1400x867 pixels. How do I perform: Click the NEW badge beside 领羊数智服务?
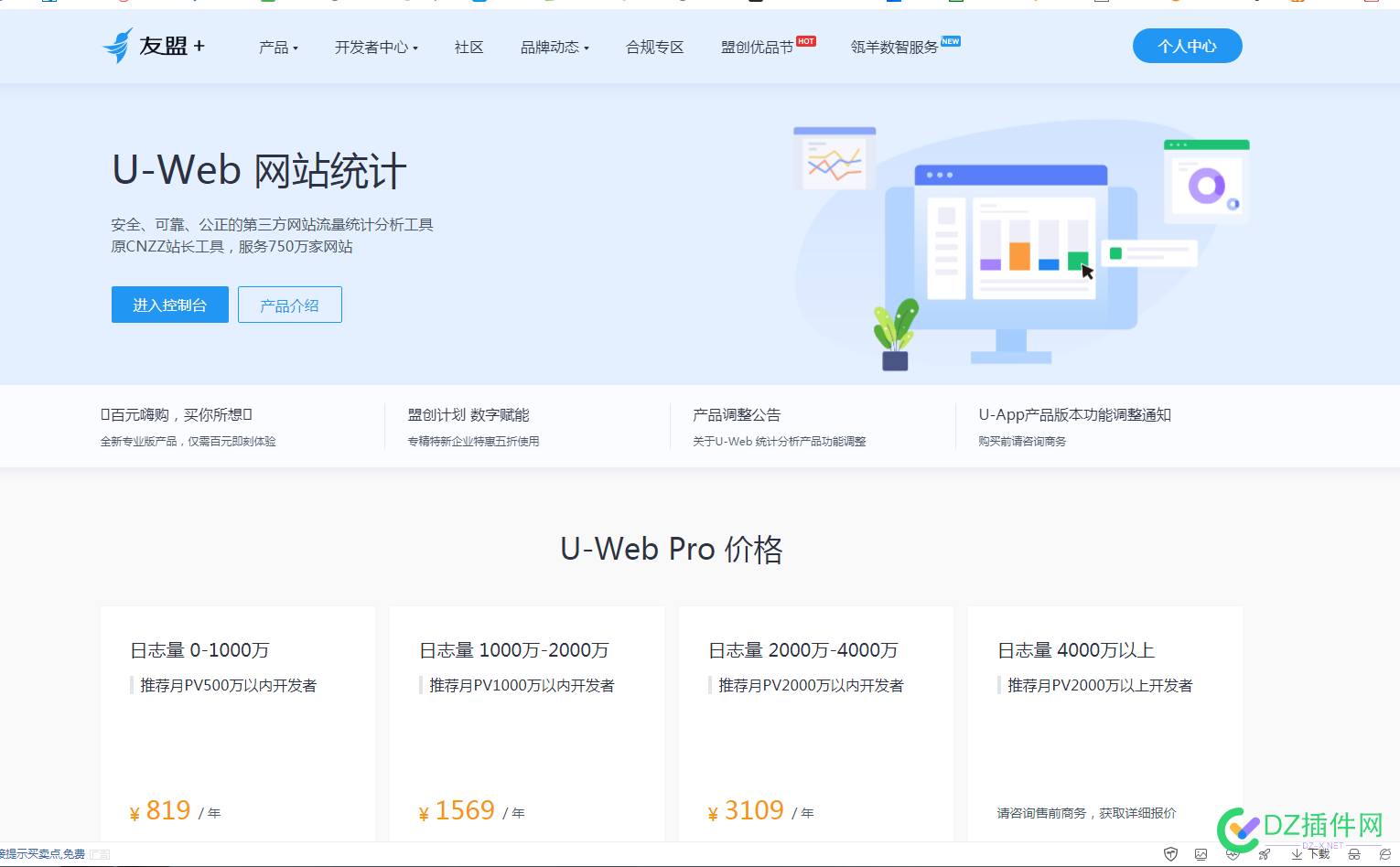[951, 41]
